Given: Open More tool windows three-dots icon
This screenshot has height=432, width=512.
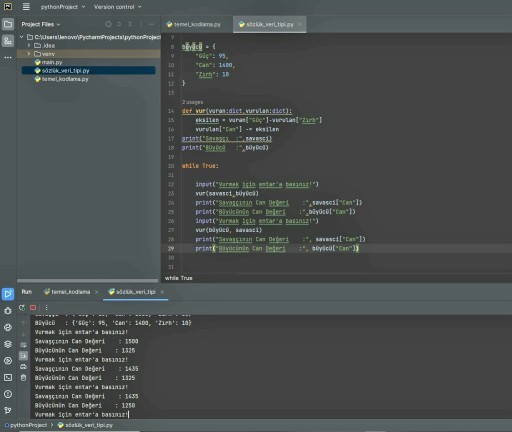Looking at the screenshot, I should pyautogui.click(x=8, y=57).
